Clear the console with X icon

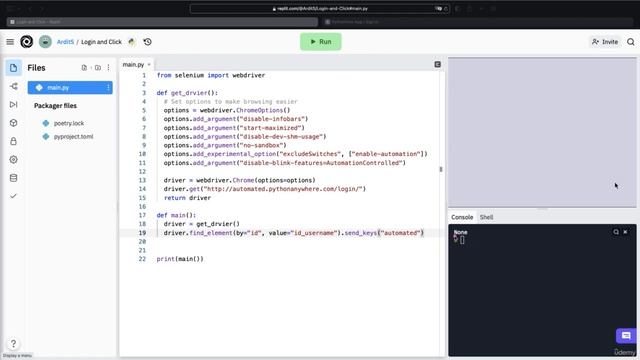point(625,232)
